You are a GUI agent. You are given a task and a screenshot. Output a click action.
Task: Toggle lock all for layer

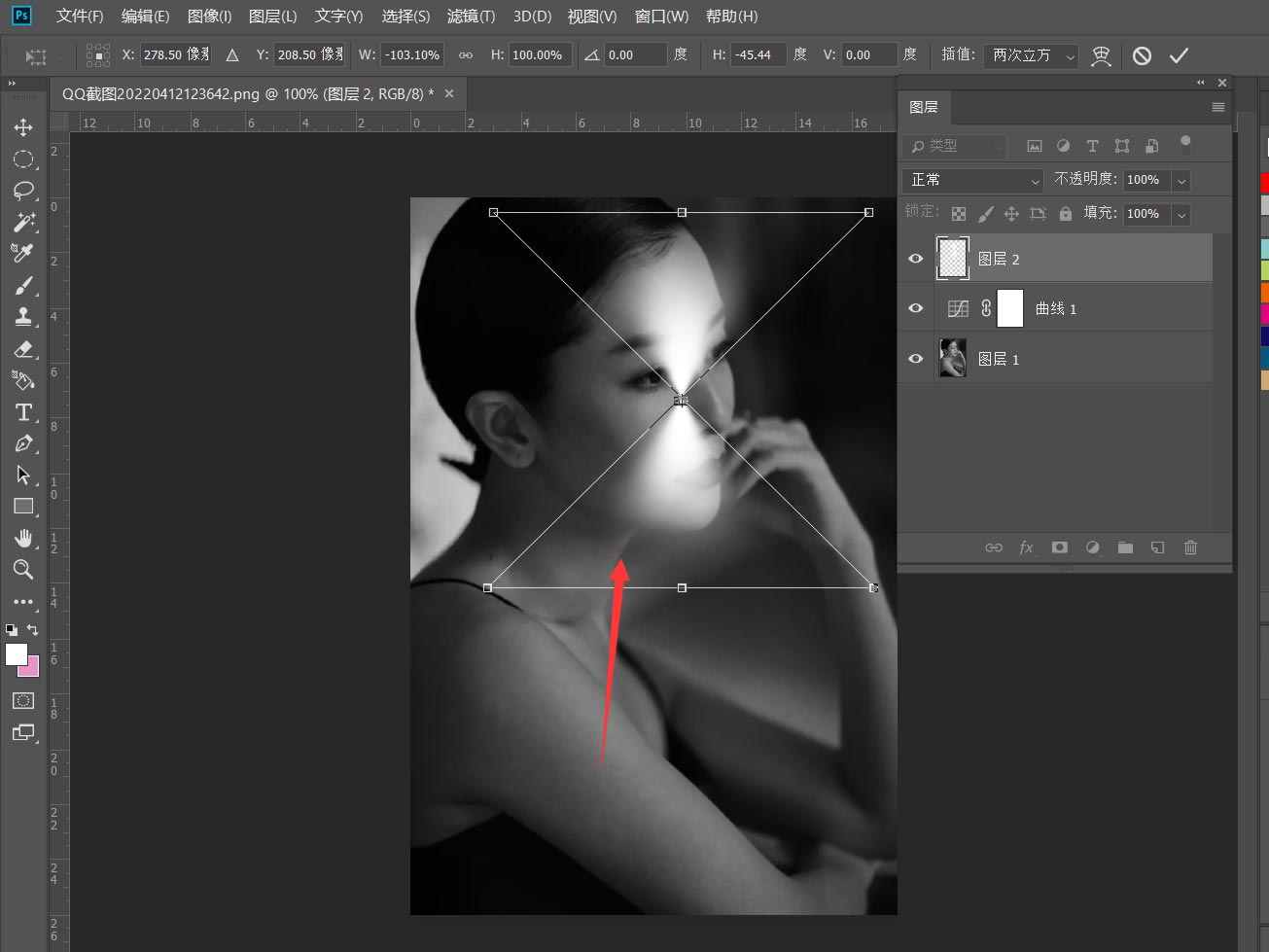point(1066,214)
